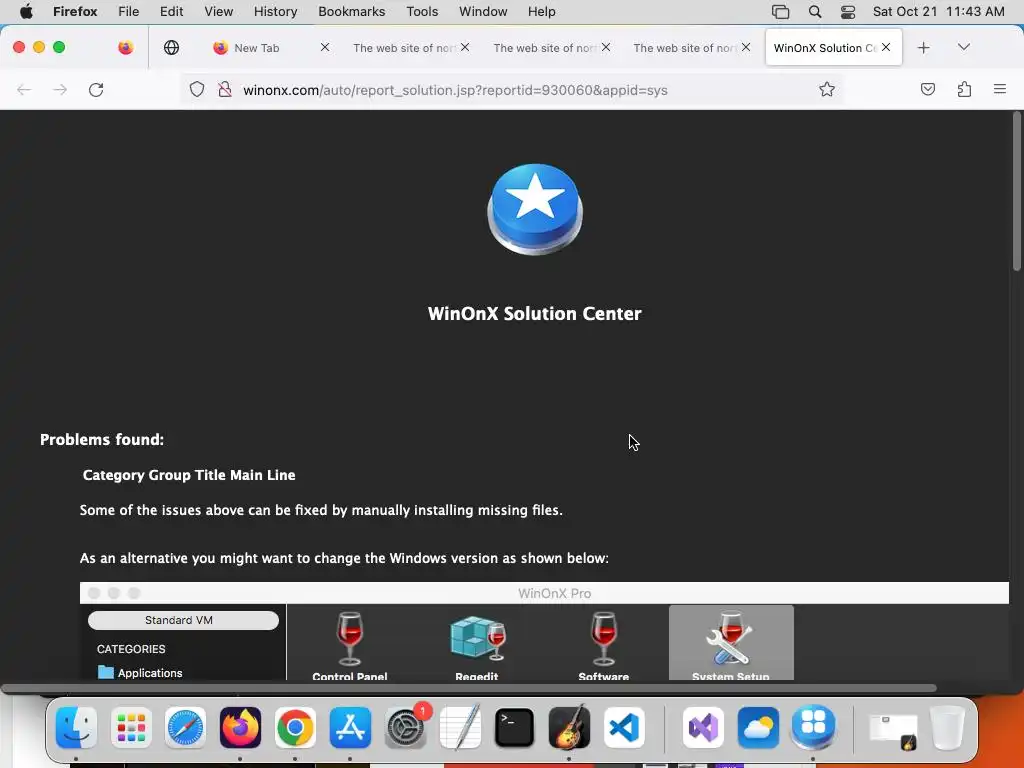Open Google Chrome from the Dock
This screenshot has height=768, width=1024.
tap(295, 728)
